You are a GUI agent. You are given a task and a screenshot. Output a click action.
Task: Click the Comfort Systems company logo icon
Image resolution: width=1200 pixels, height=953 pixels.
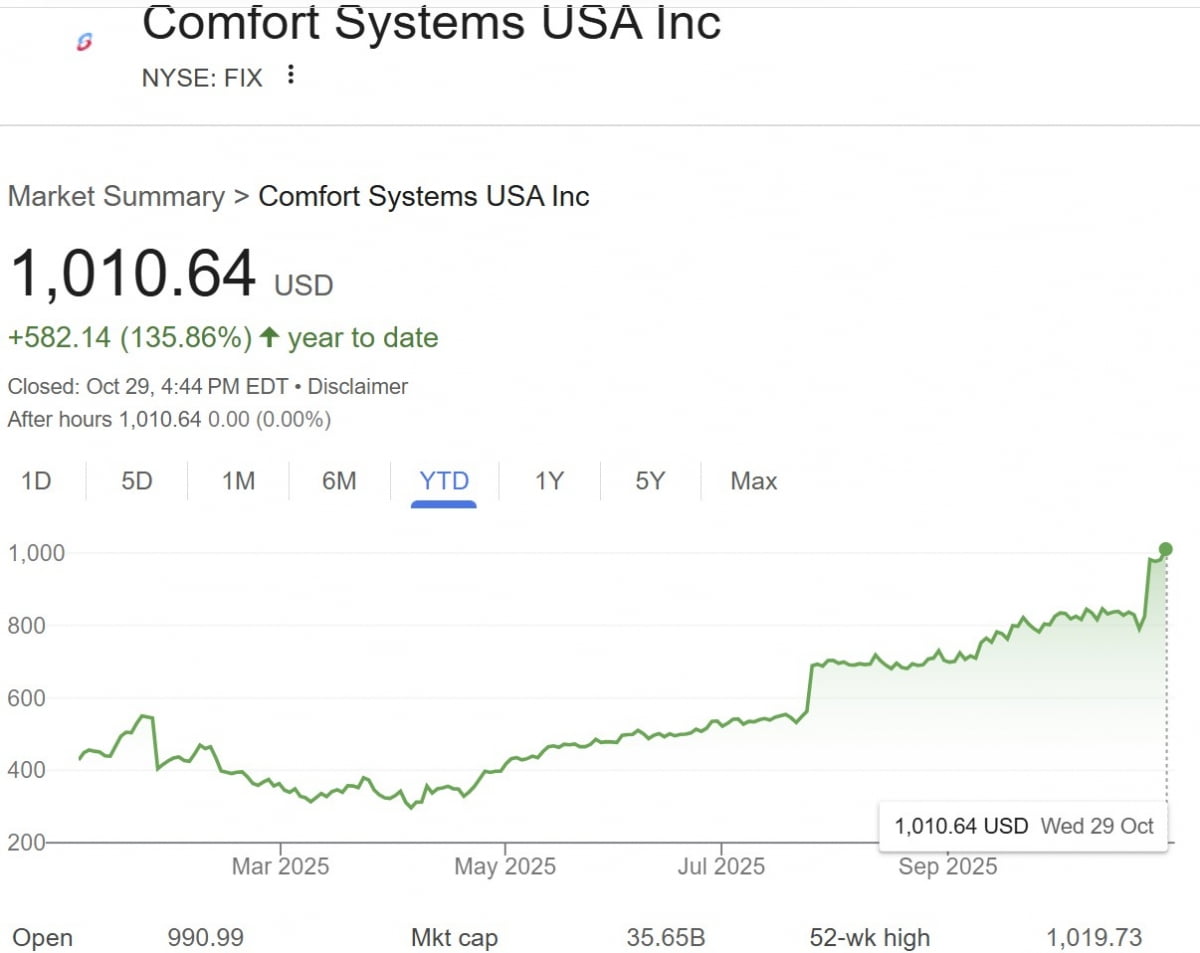(85, 40)
